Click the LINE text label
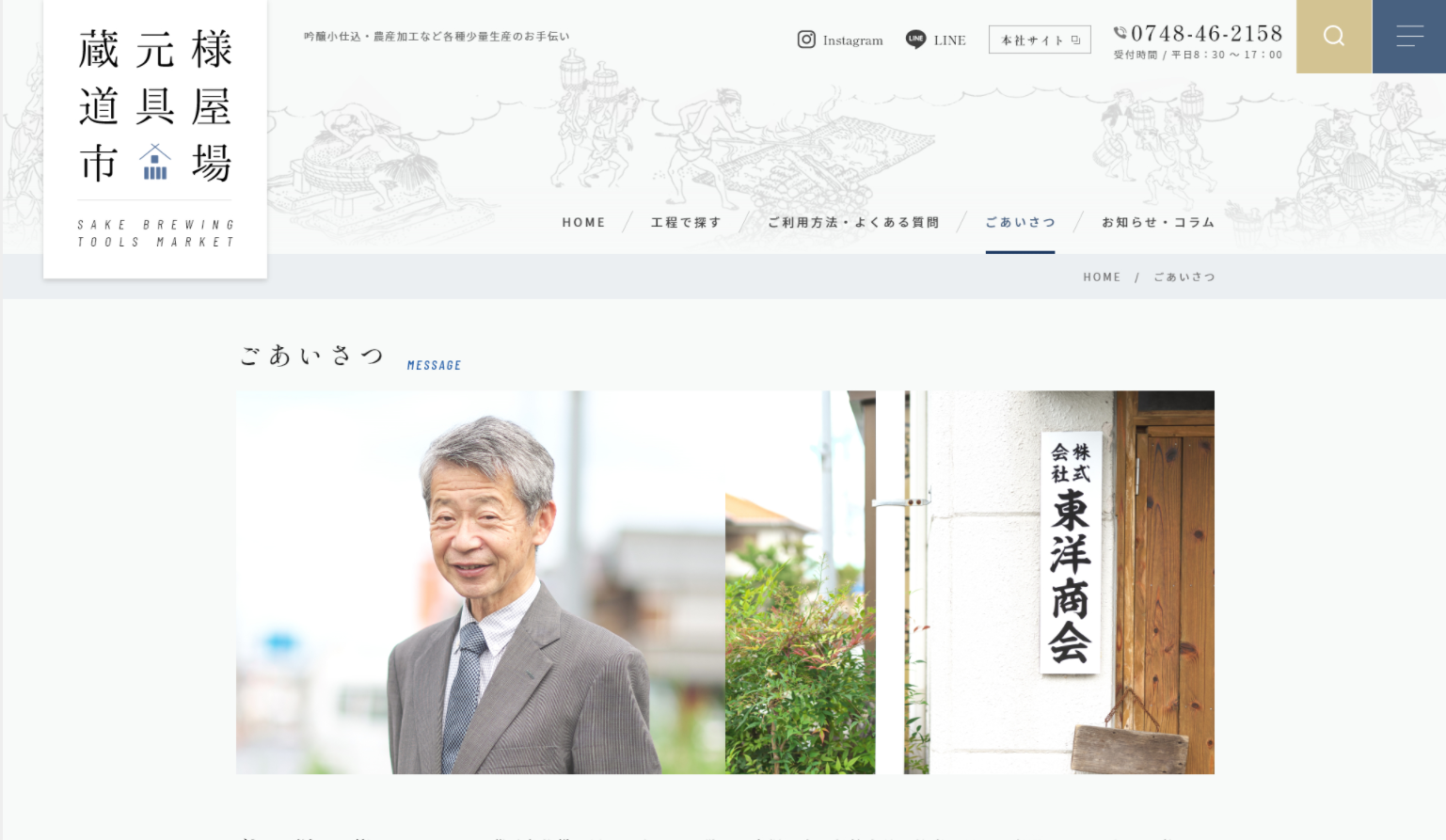 949,40
